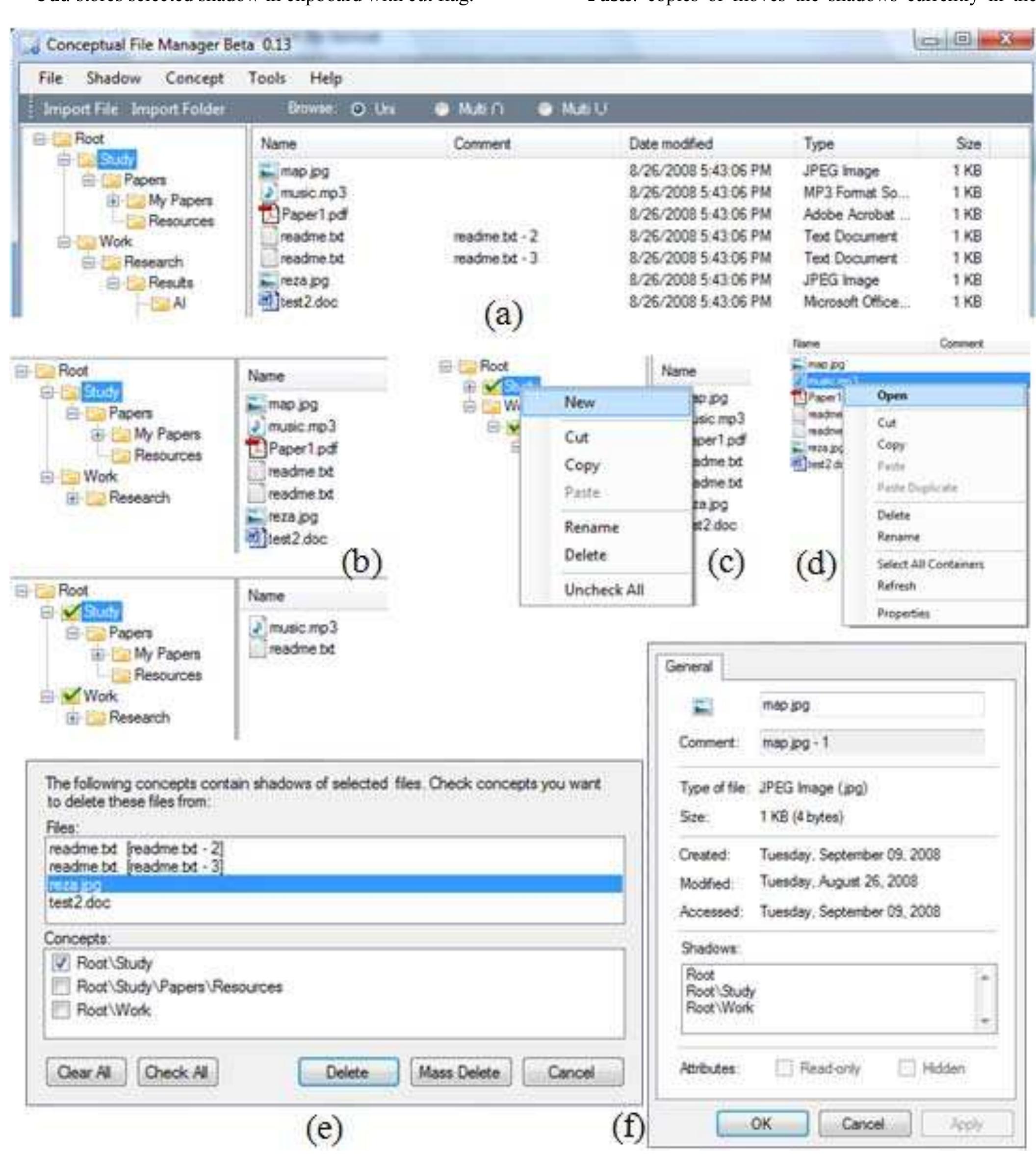Expand My Papers node in panel (a) tree
Image resolution: width=1036 pixels, height=1160 pixels.
(x=113, y=200)
